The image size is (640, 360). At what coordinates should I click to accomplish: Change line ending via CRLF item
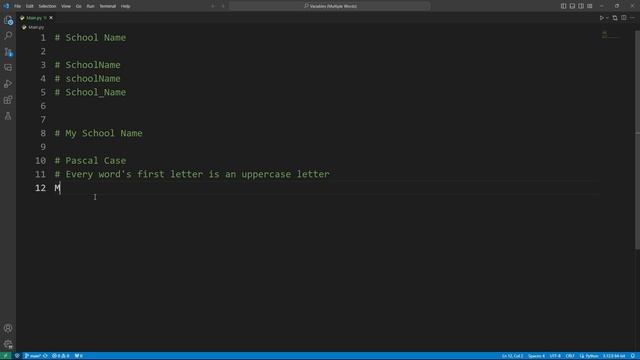tap(570, 356)
